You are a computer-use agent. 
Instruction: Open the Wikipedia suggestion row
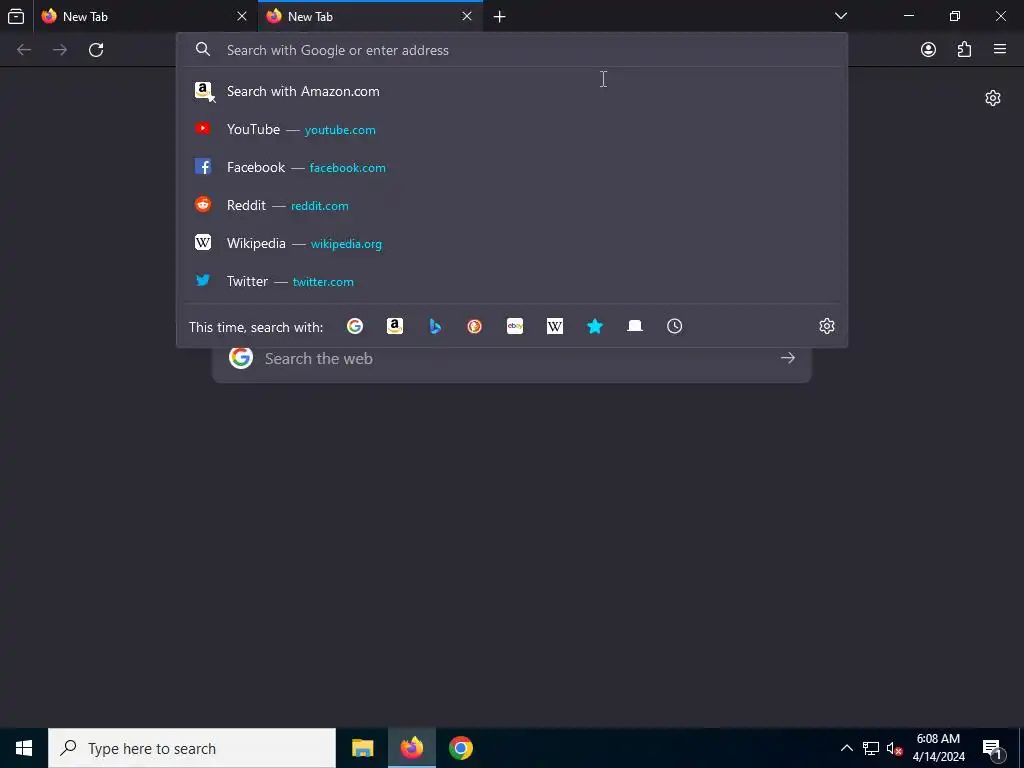point(512,243)
